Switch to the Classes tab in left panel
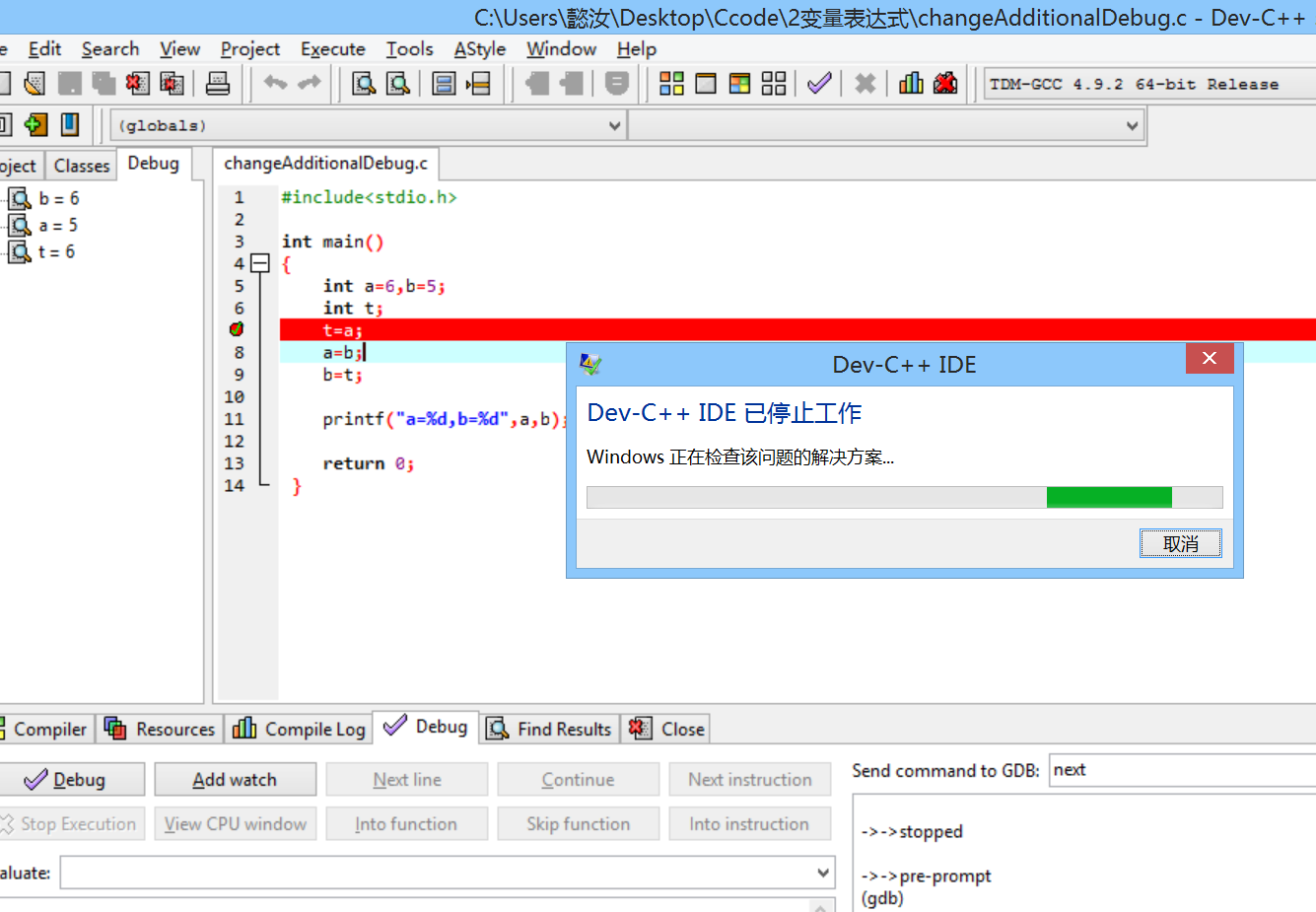 (82, 165)
